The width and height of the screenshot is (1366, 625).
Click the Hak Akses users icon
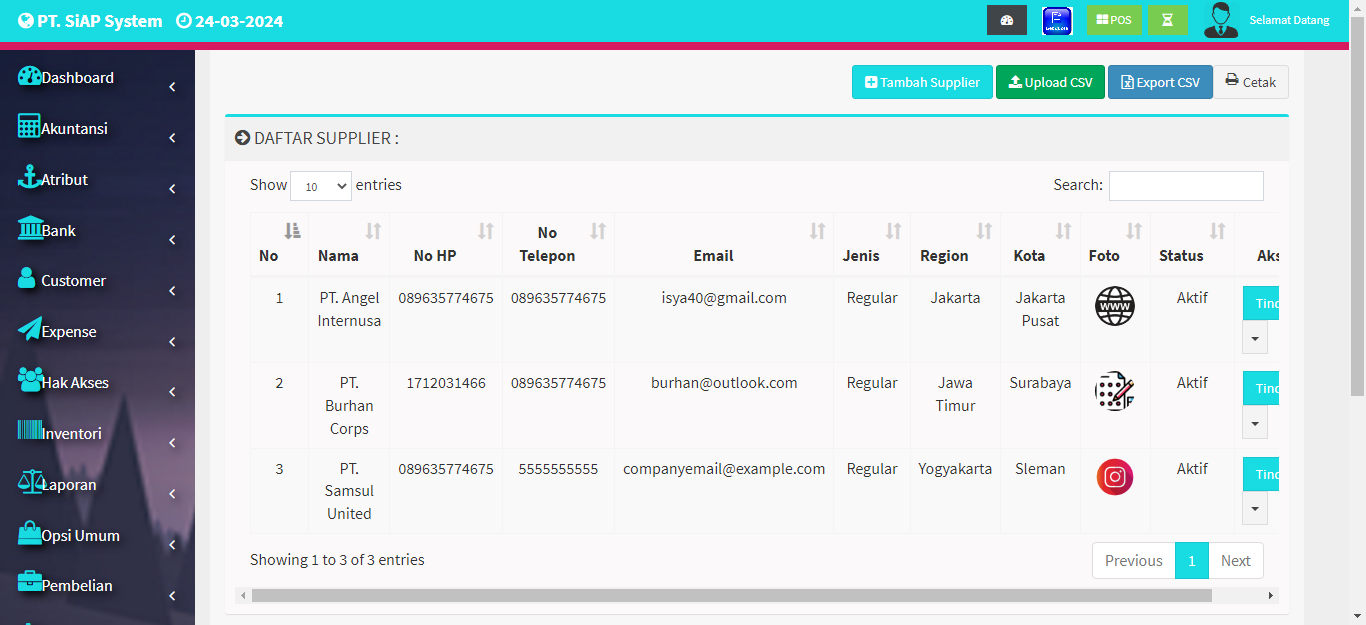[x=30, y=380]
